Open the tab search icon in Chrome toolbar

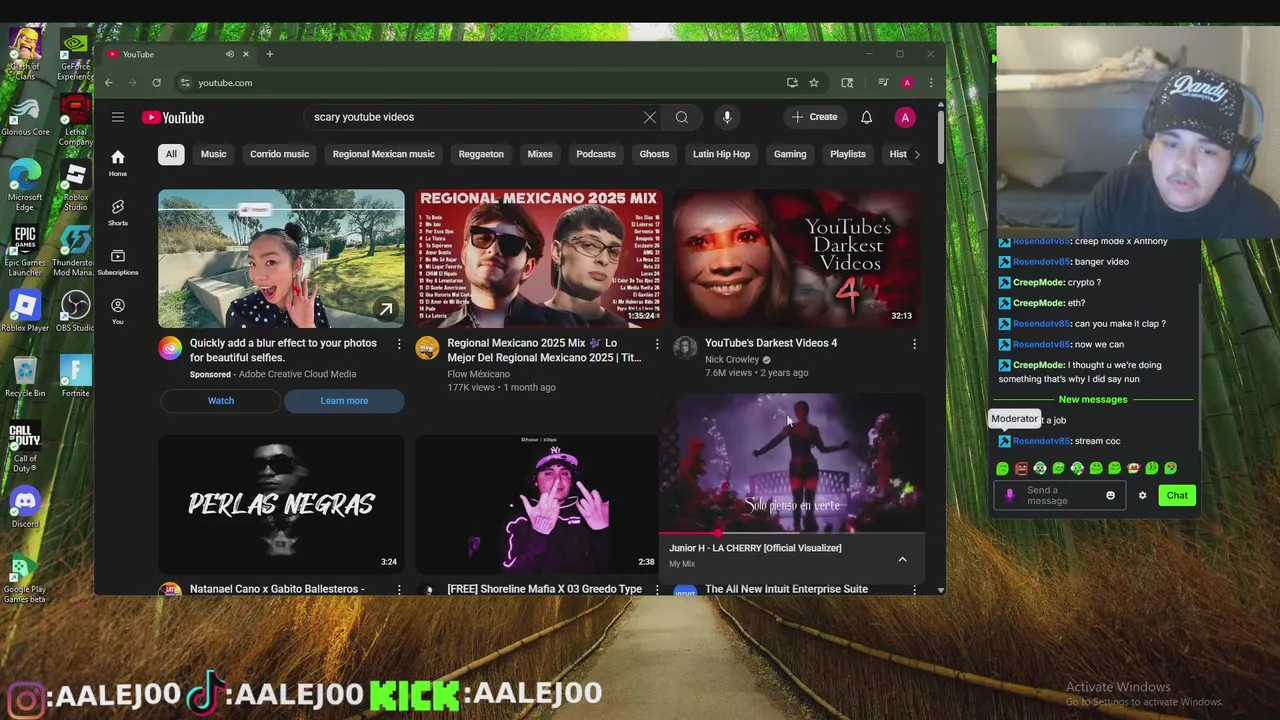(x=847, y=83)
